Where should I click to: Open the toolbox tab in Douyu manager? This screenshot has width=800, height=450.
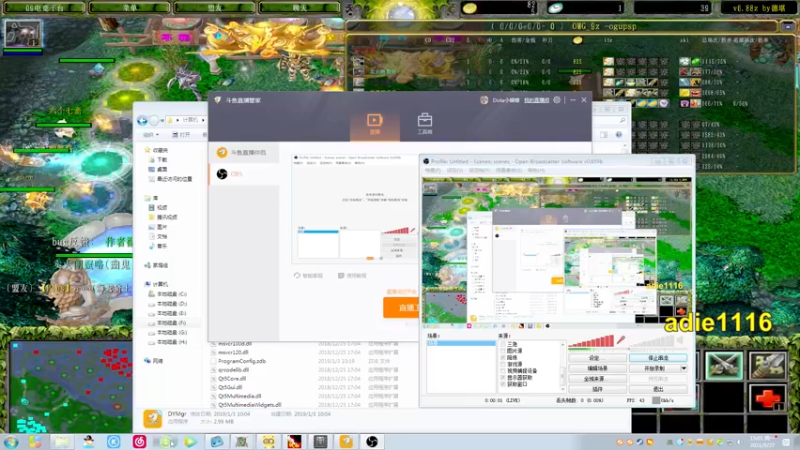[x=424, y=123]
